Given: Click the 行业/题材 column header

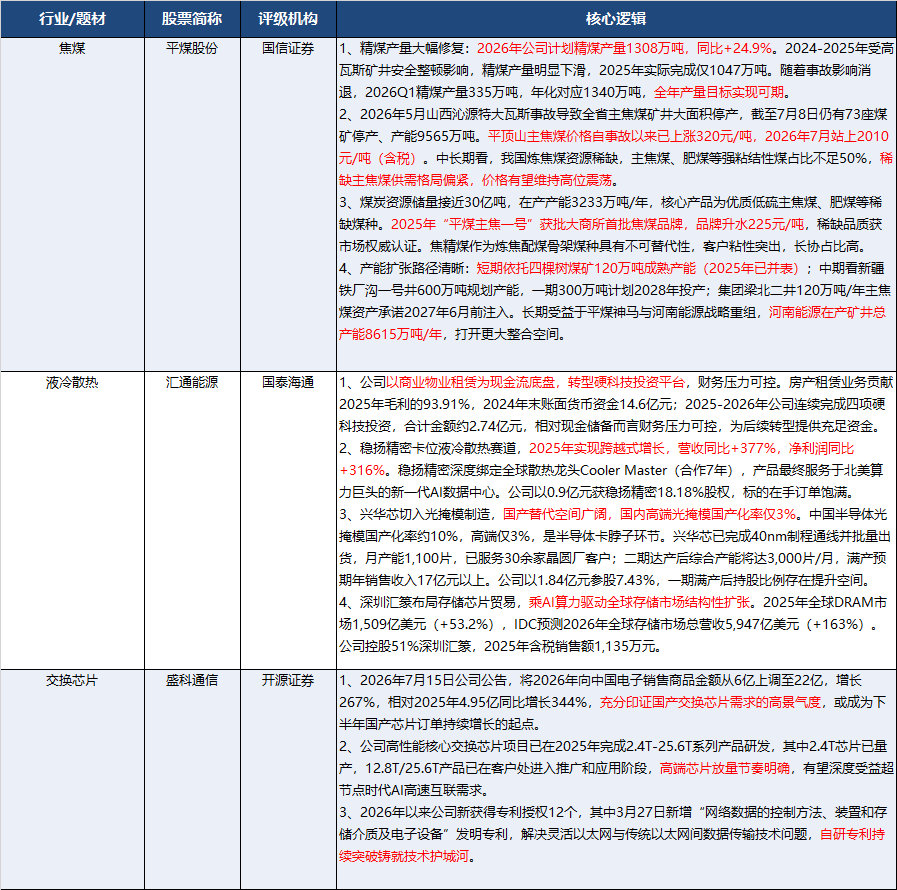Looking at the screenshot, I should [x=72, y=19].
